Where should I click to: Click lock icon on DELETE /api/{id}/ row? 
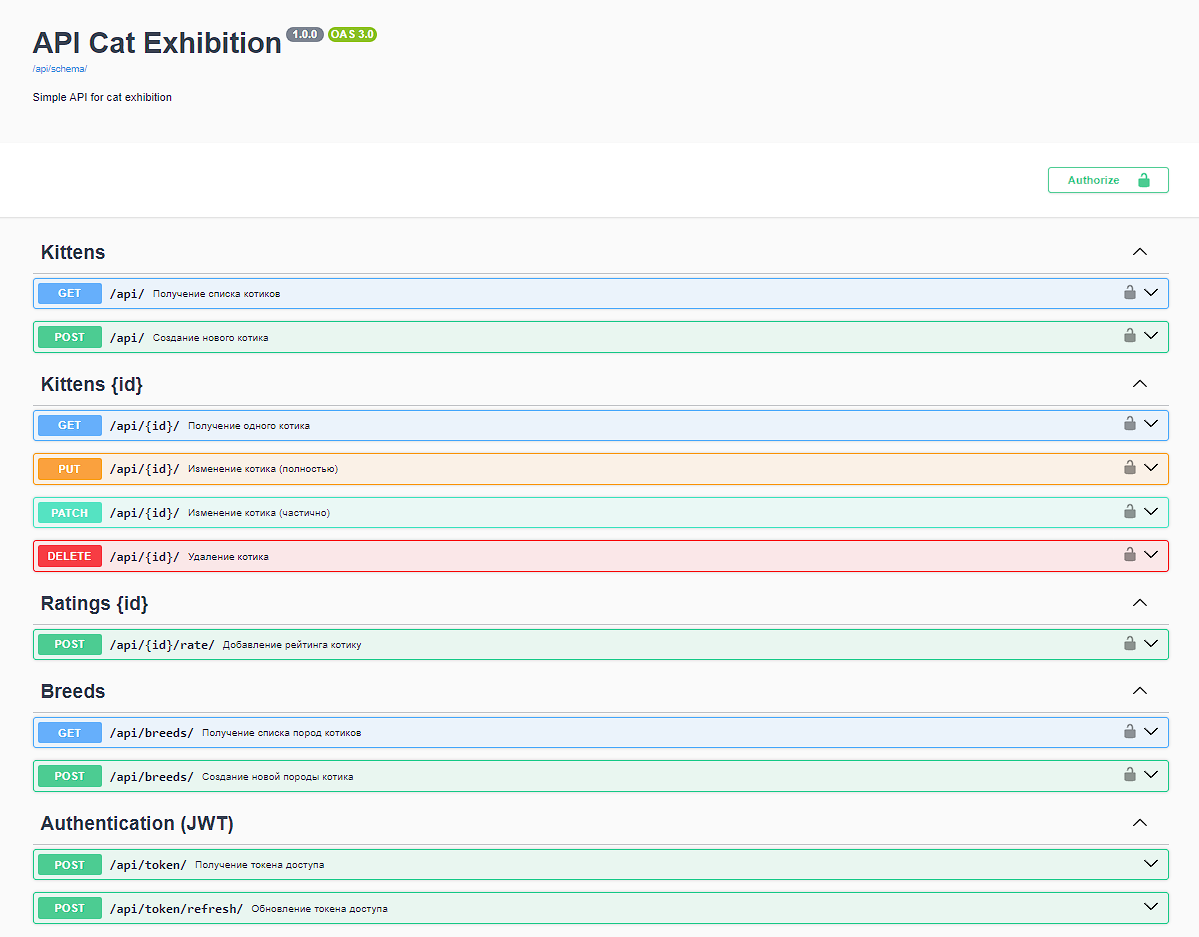point(1129,555)
